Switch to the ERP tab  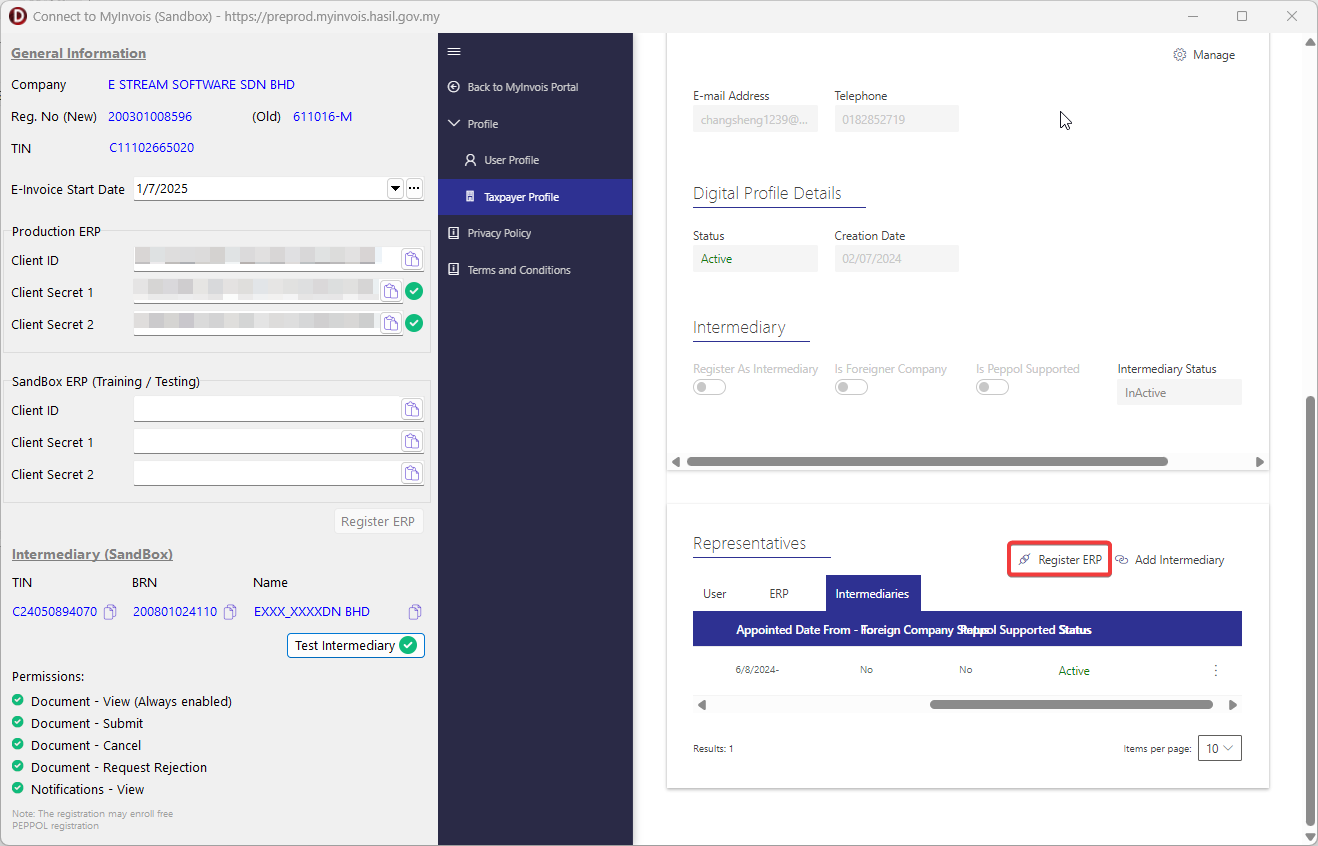pos(779,594)
